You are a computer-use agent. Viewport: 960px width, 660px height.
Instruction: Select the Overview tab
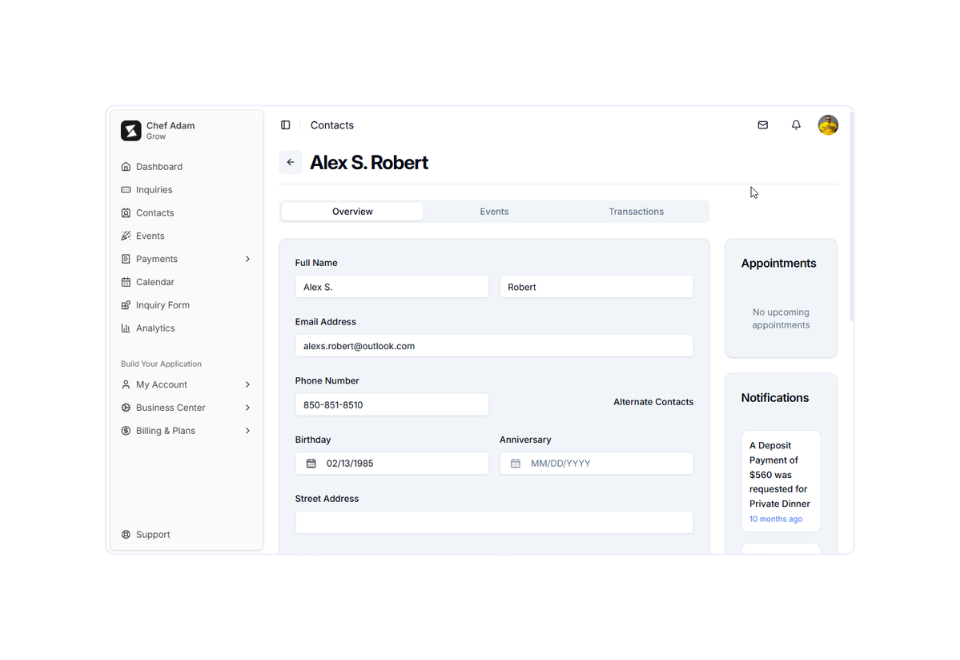(352, 212)
